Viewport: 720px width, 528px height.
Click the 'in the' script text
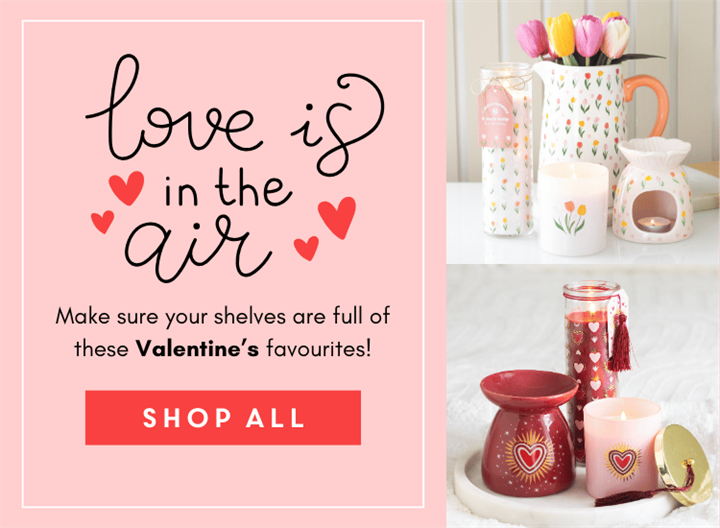pyautogui.click(x=227, y=188)
